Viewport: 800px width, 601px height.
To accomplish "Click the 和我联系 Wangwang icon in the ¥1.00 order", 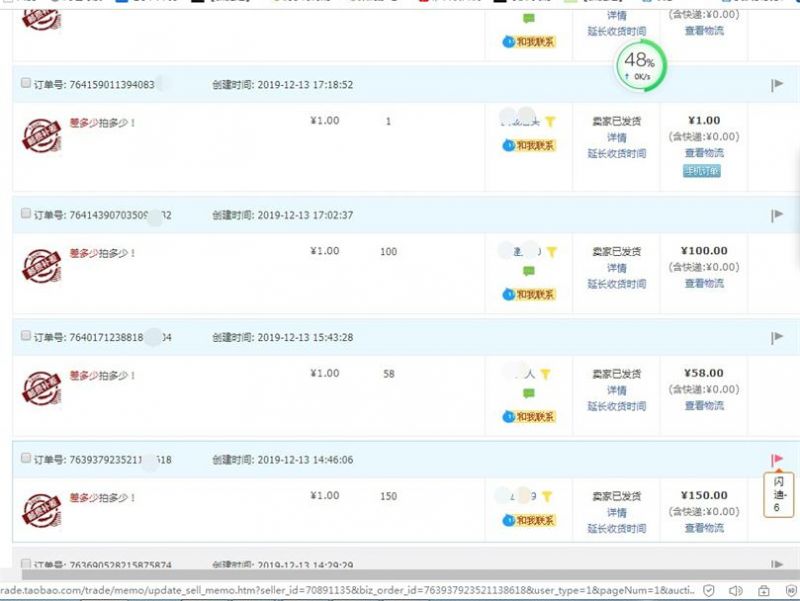I will point(529,146).
